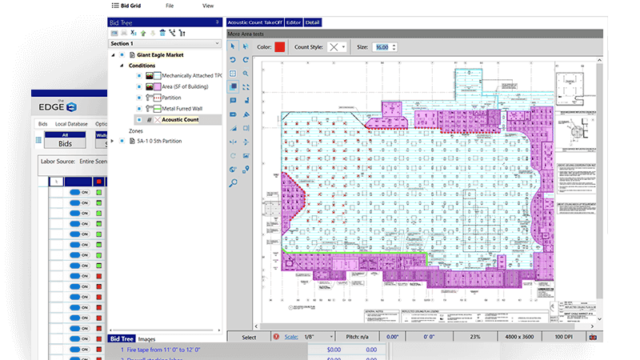Toggle the checkbox for Area (SF of Building)
The width and height of the screenshot is (640, 360).
pos(139,87)
